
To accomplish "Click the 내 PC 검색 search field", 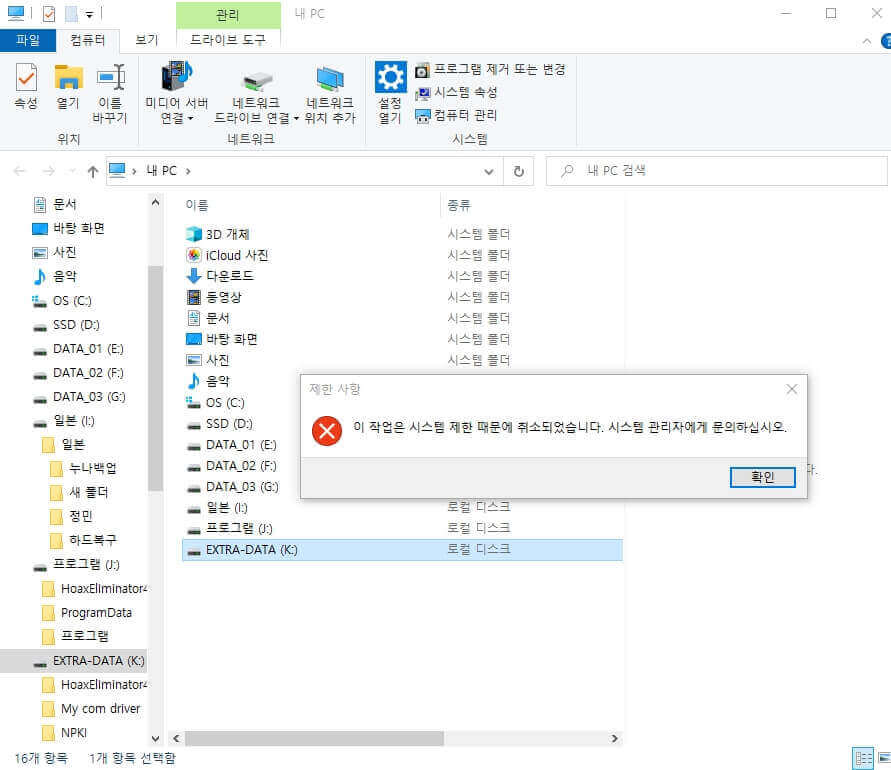I will (x=716, y=170).
